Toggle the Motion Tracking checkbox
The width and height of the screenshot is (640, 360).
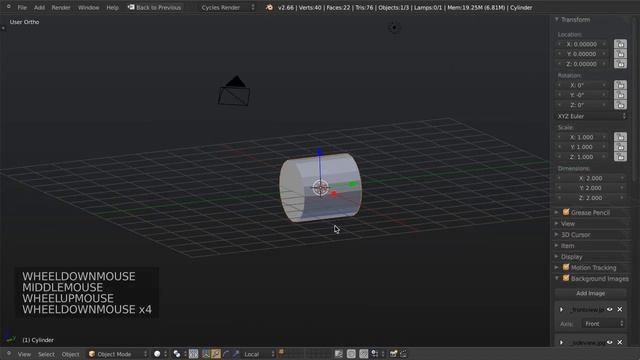pyautogui.click(x=566, y=267)
